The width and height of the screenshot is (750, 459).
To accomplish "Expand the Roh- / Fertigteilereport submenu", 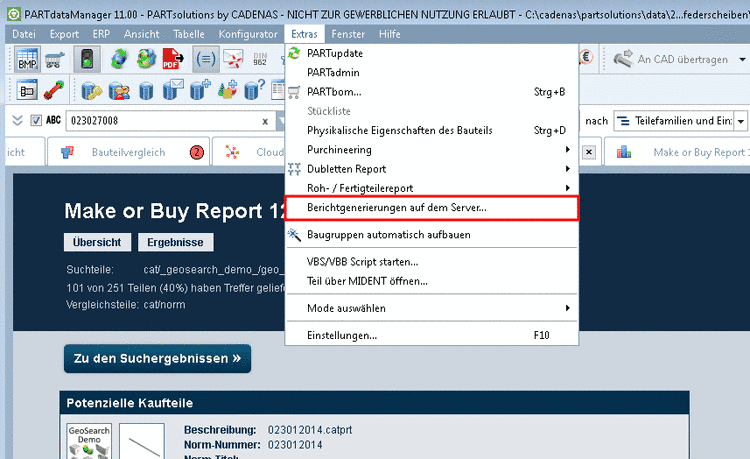I will click(567, 188).
